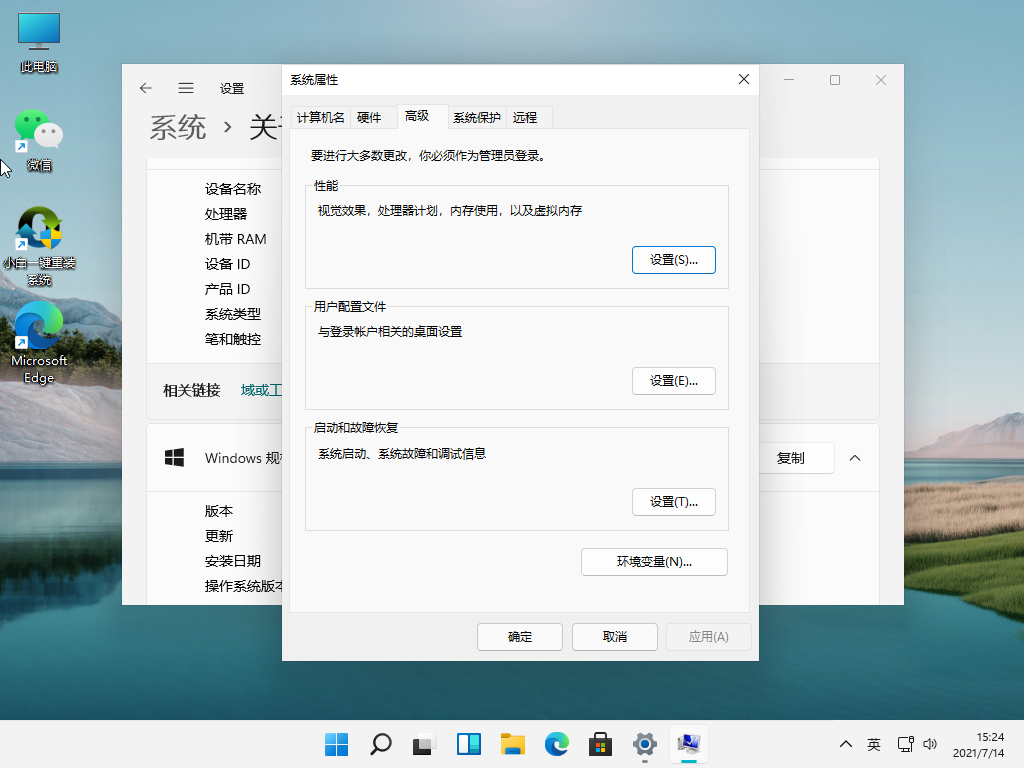Open the Start menu

pos(336,744)
